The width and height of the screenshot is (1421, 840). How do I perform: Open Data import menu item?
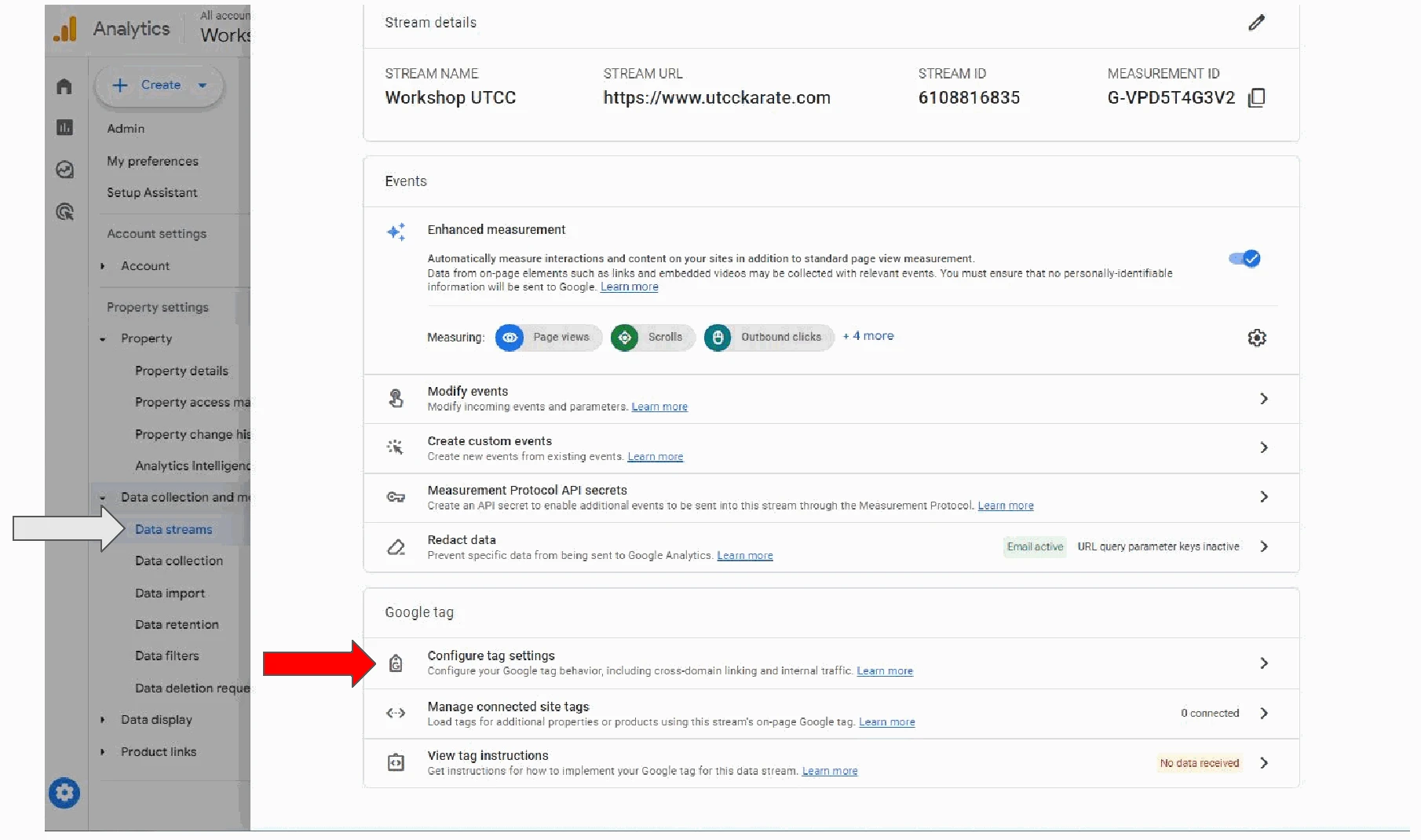pos(170,593)
